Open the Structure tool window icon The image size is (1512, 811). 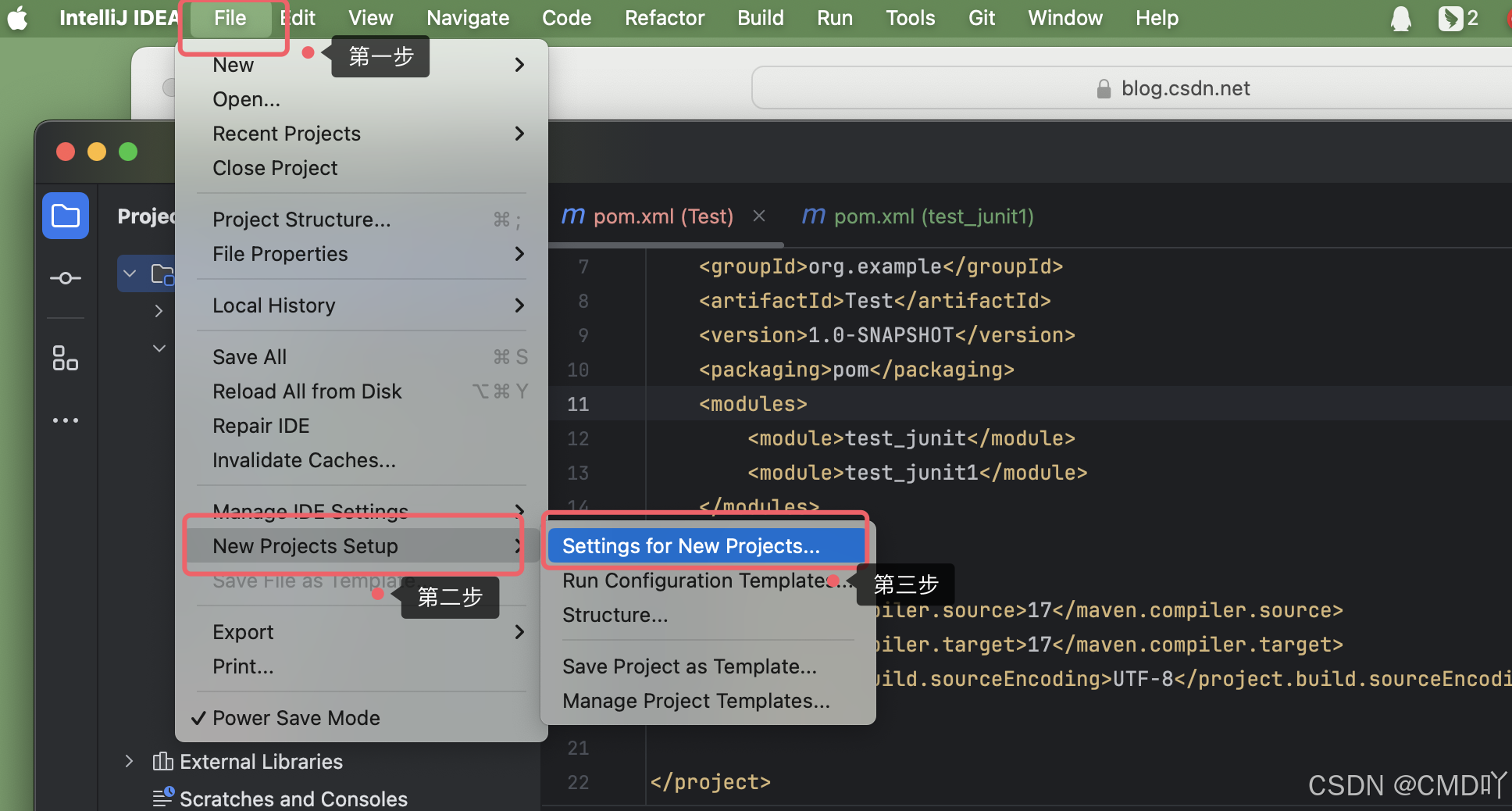[x=66, y=358]
